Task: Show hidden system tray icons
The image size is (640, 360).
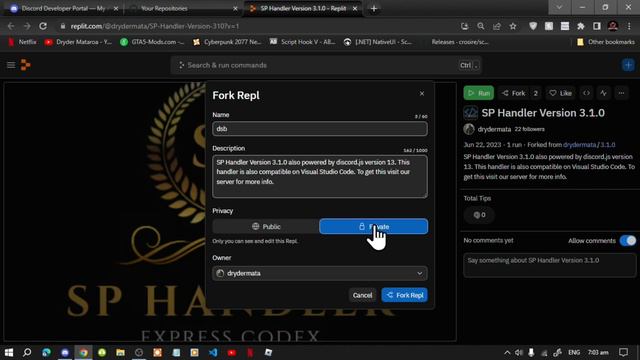Action: coord(507,353)
